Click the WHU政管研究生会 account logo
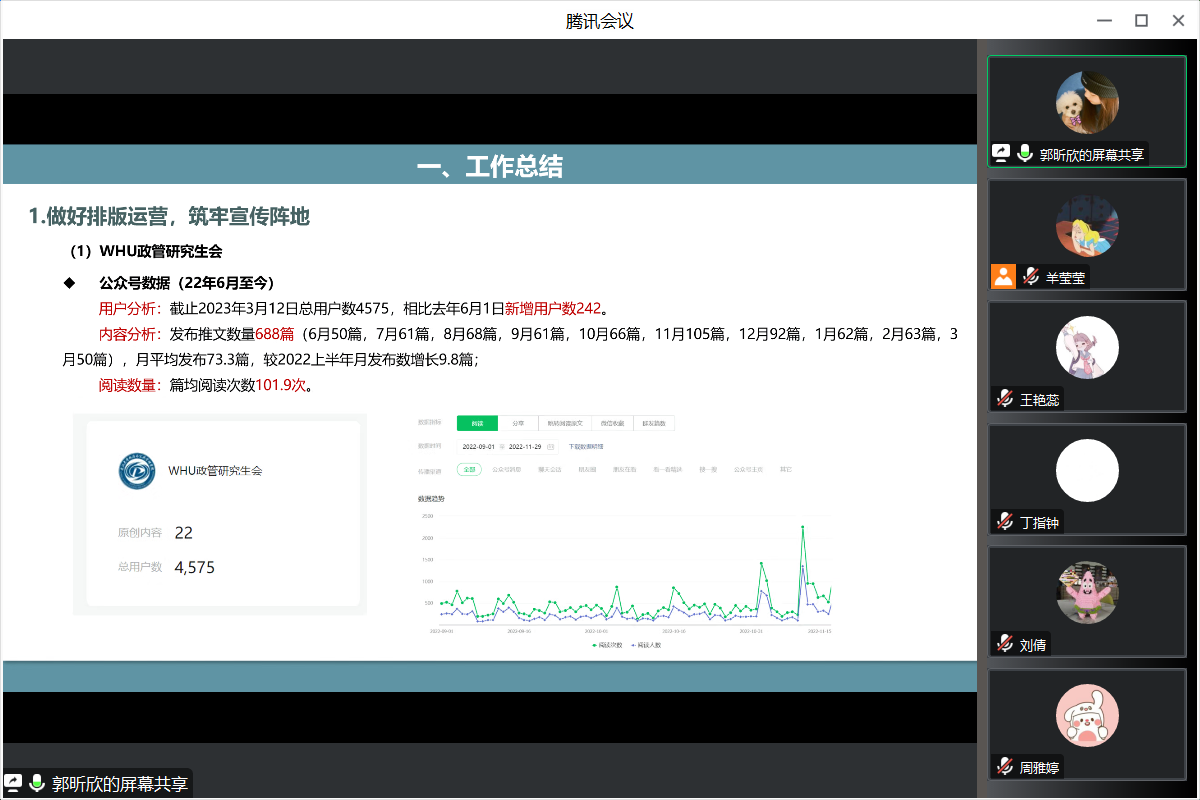Image resolution: width=1200 pixels, height=800 pixels. [x=137, y=471]
